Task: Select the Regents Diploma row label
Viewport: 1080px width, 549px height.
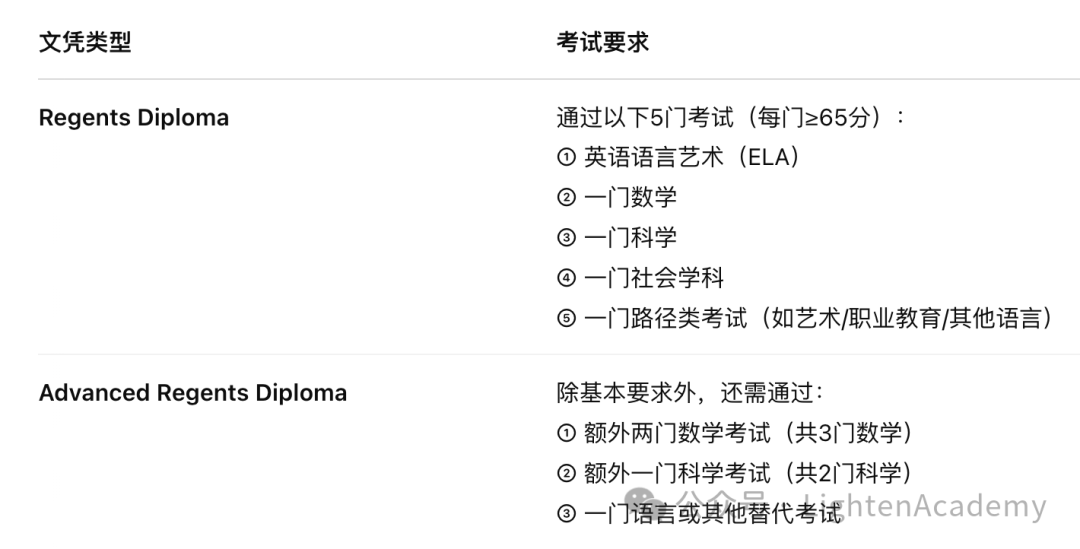Action: pos(134,118)
